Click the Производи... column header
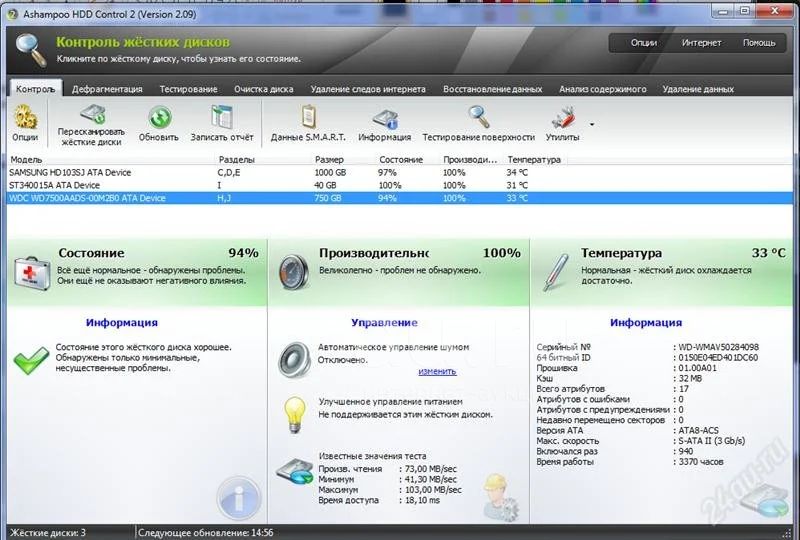 click(470, 160)
